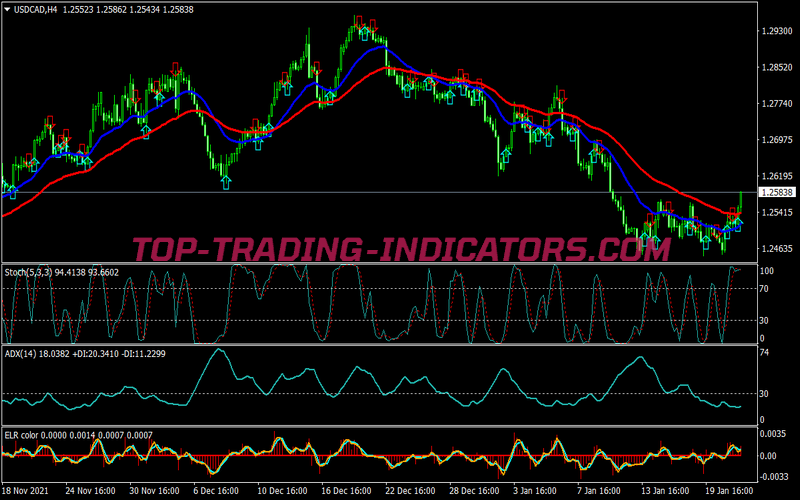Click the 1.28520 price scale label

(x=777, y=67)
